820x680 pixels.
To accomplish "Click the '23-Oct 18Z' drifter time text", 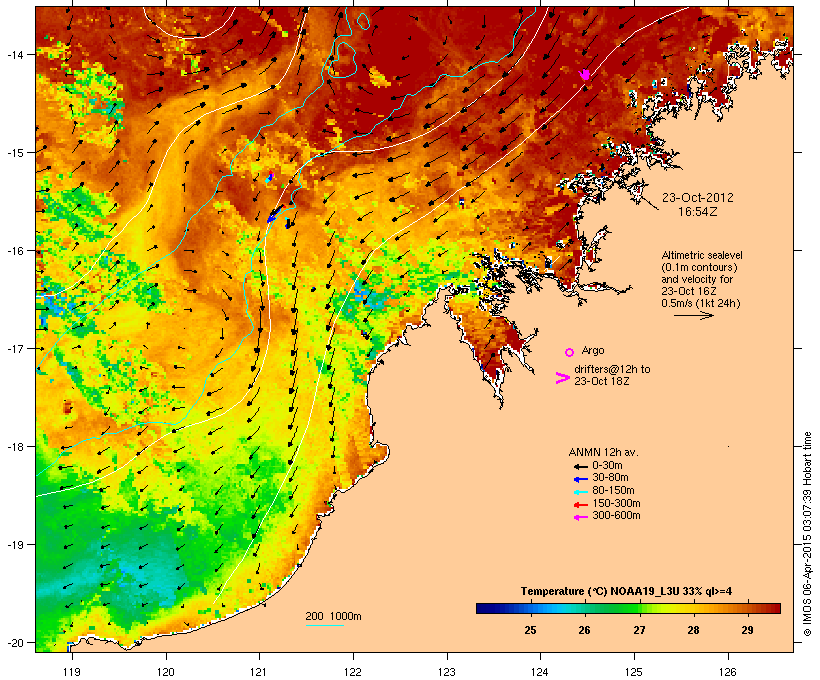I will pyautogui.click(x=602, y=381).
